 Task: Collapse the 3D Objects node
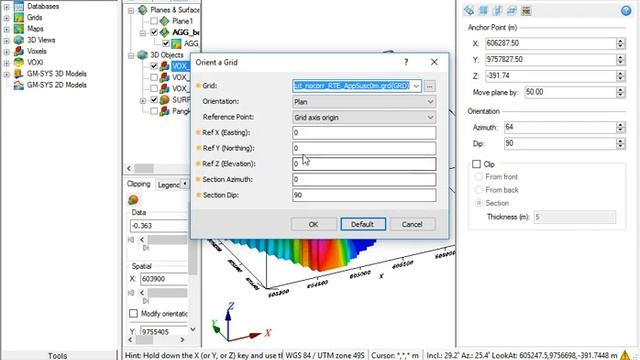131,55
